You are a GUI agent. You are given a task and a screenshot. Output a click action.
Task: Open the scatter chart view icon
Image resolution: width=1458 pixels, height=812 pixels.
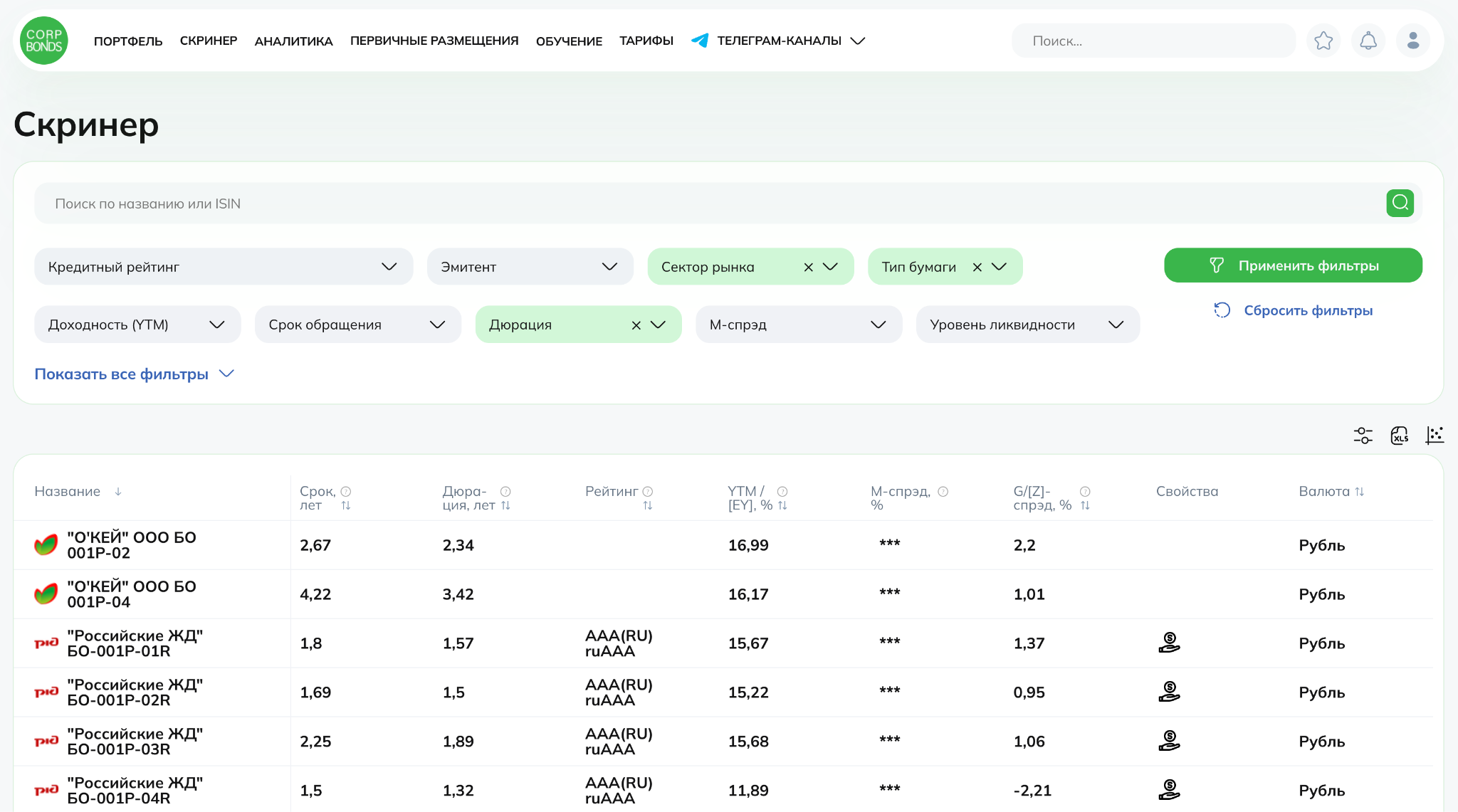tap(1435, 435)
